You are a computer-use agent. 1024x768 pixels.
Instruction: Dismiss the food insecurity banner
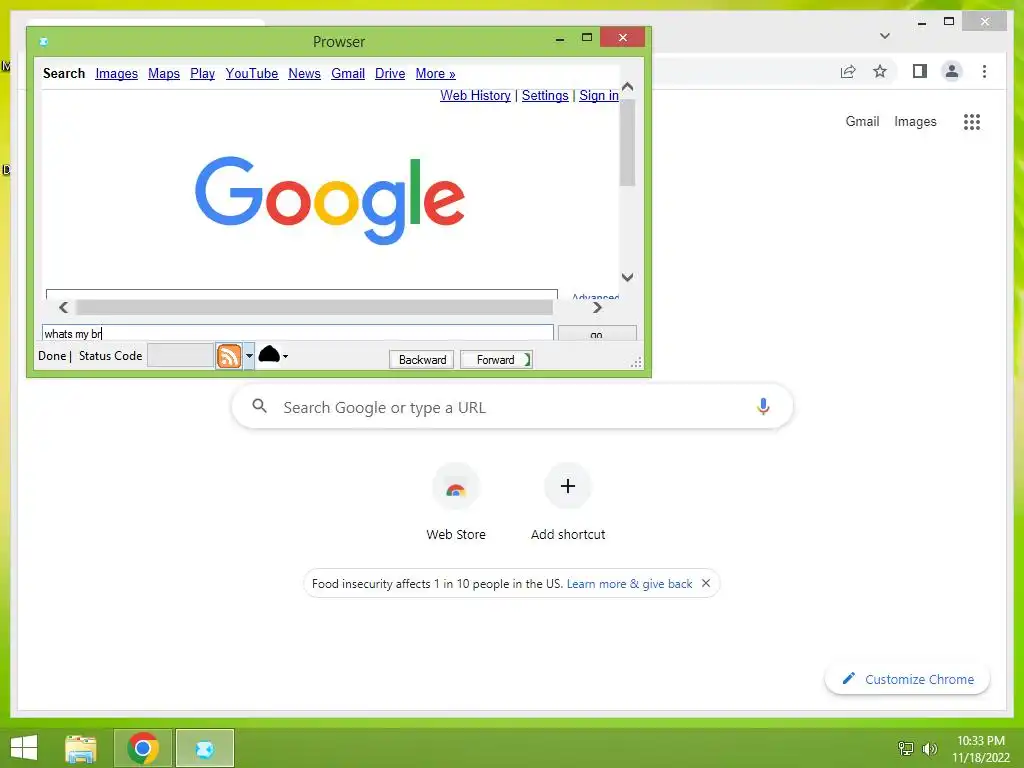pyautogui.click(x=706, y=583)
